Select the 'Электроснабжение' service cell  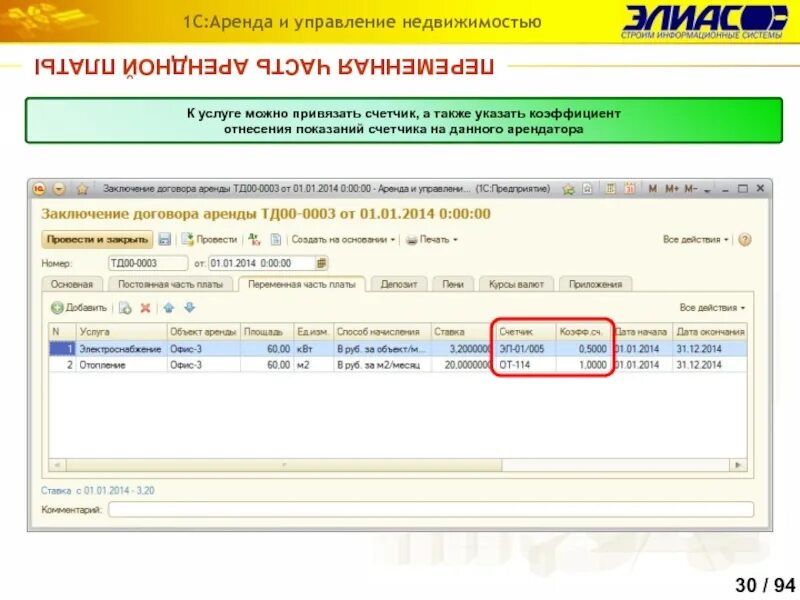tap(121, 349)
